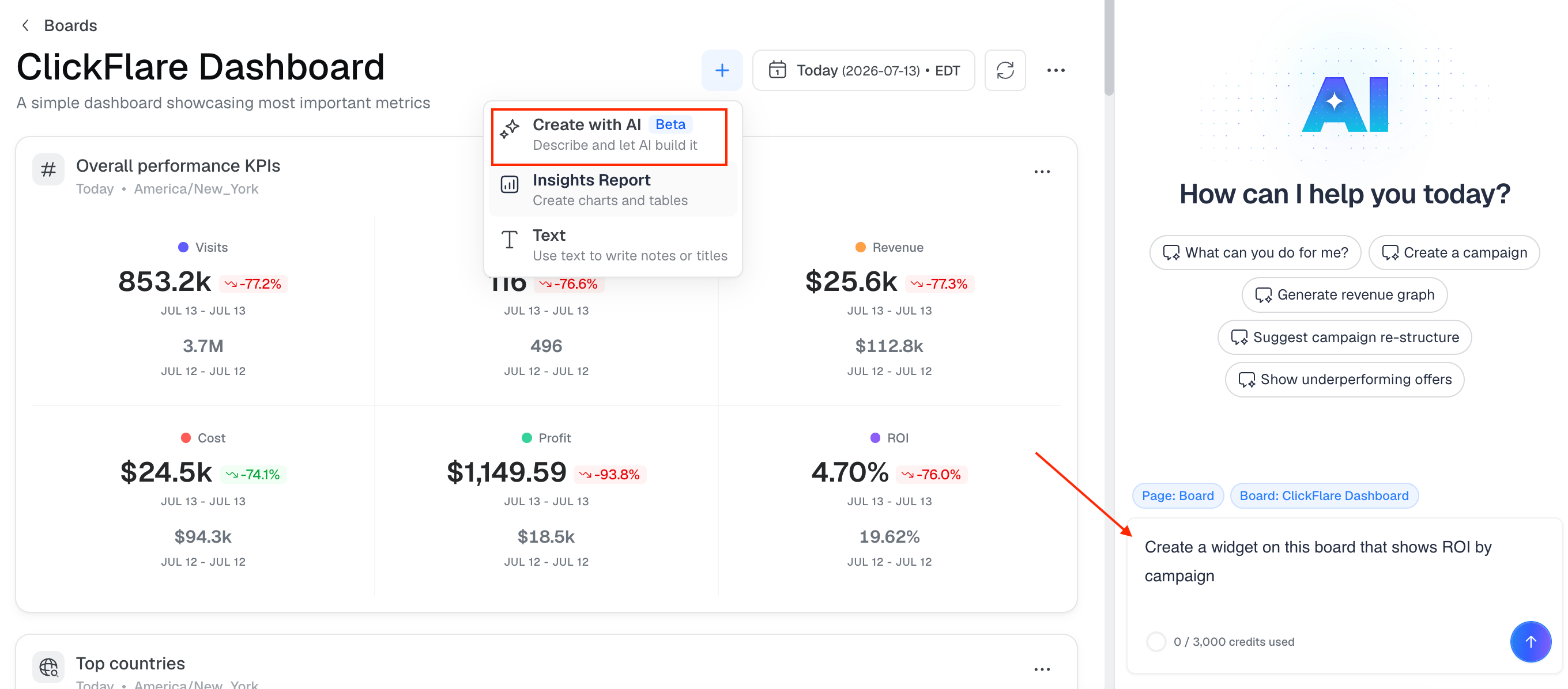Click the Visits purple color dot
1568x689 pixels.
click(x=183, y=248)
